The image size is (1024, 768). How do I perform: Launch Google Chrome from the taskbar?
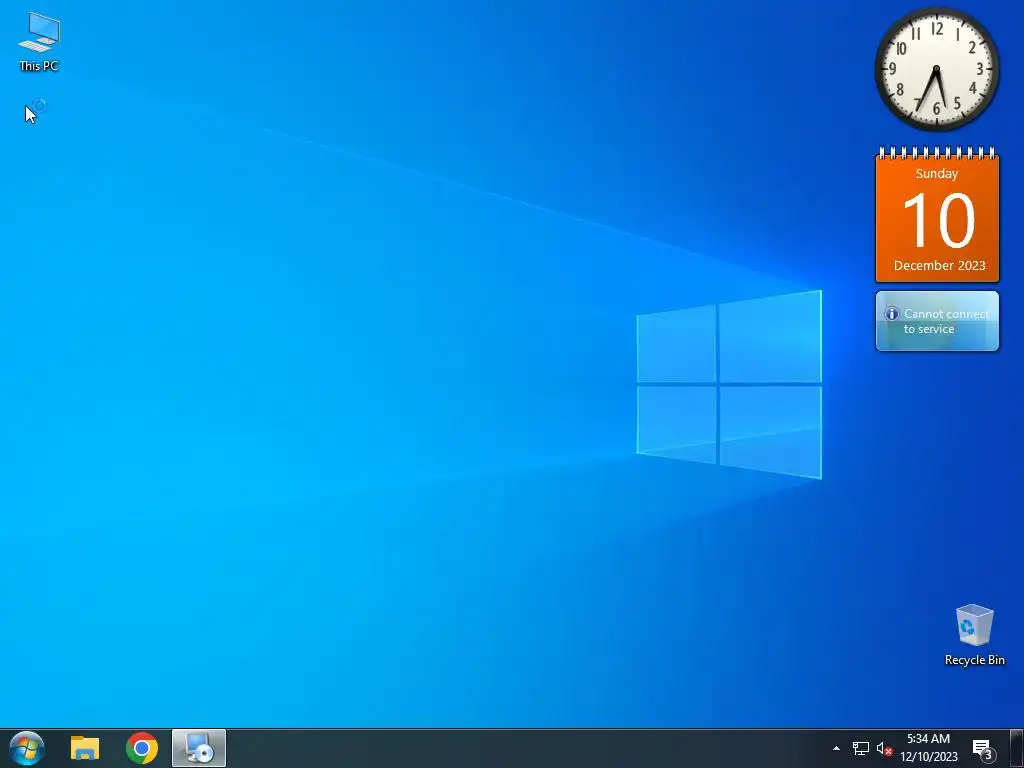click(x=142, y=748)
